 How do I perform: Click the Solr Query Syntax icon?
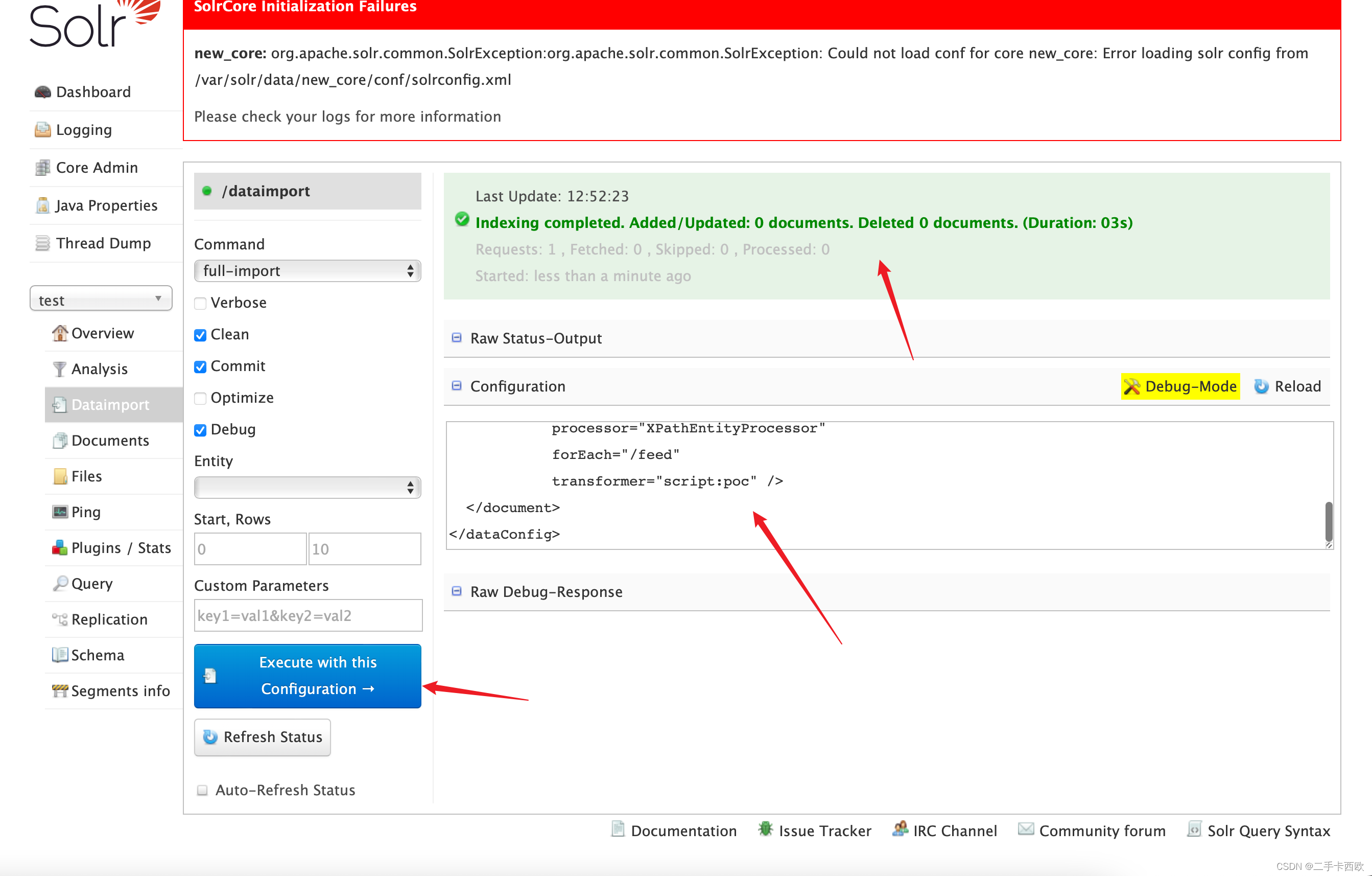tap(1194, 829)
